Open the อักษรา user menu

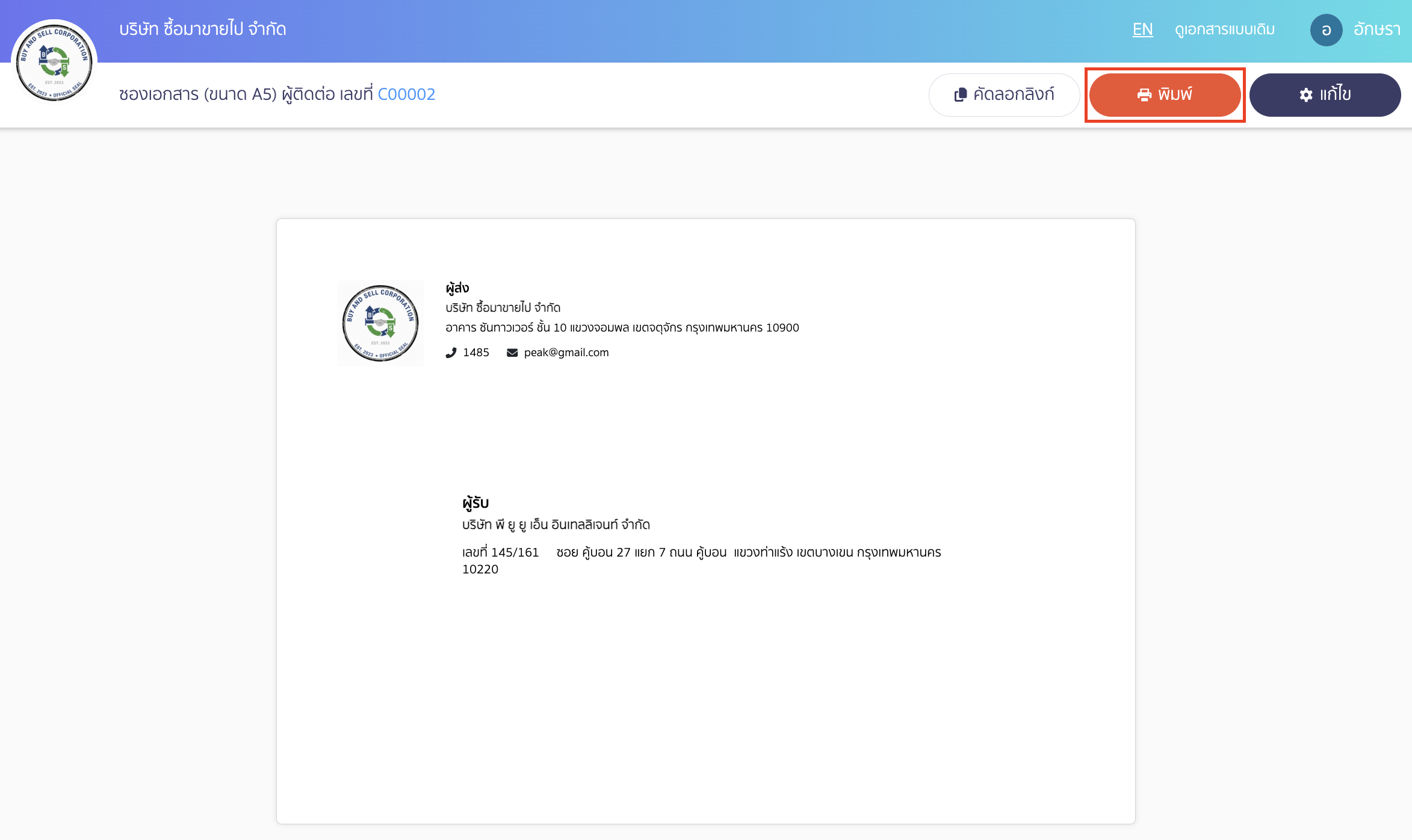(x=1376, y=29)
